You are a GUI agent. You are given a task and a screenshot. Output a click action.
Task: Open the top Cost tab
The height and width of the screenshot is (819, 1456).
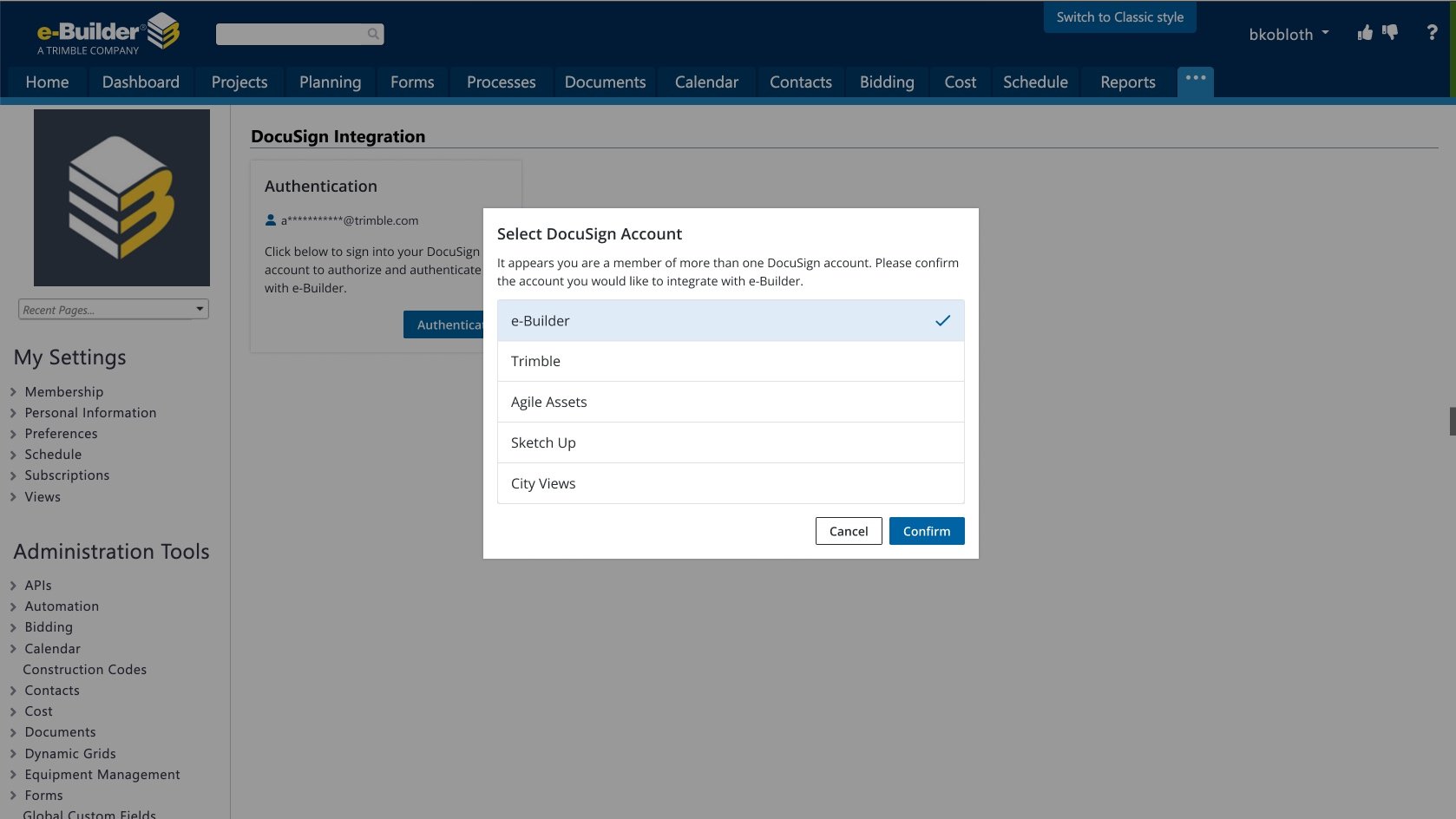[x=960, y=82]
